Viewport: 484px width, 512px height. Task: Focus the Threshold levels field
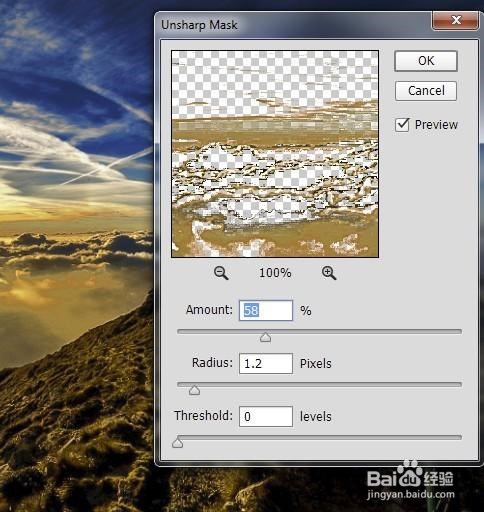point(266,416)
